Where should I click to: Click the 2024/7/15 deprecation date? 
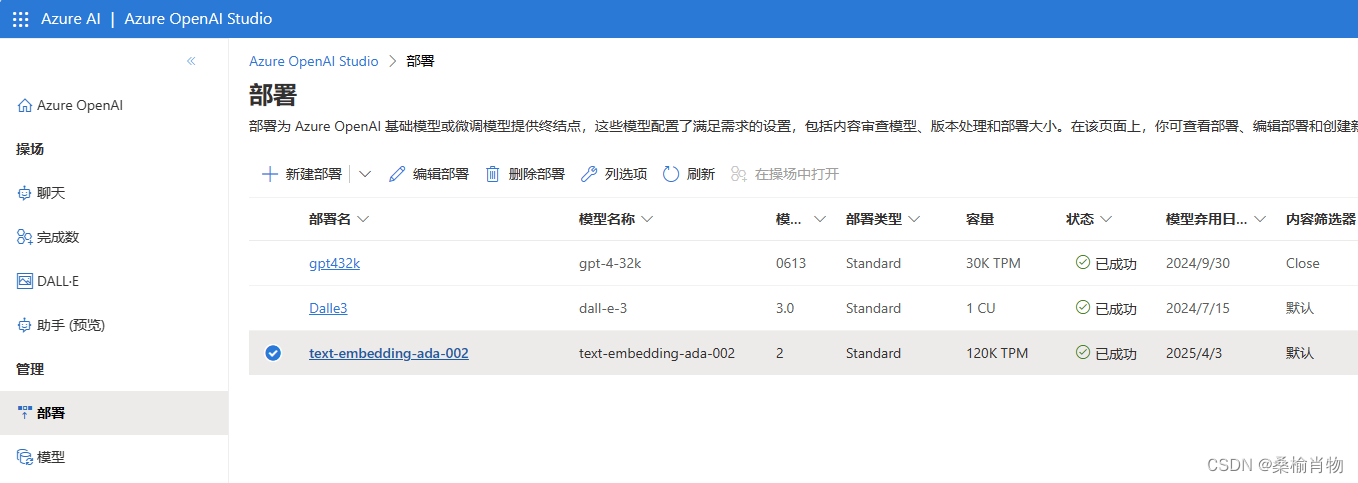point(1200,308)
